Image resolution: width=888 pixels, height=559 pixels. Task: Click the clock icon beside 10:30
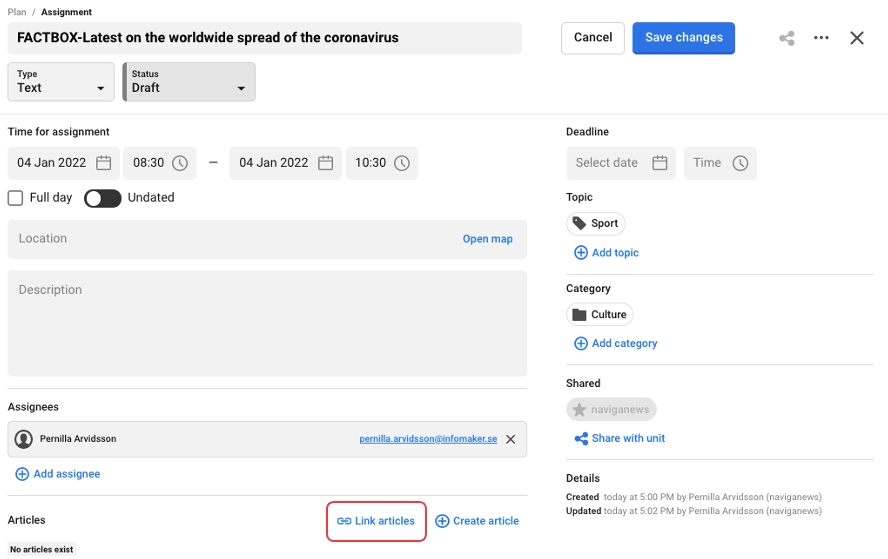[401, 163]
